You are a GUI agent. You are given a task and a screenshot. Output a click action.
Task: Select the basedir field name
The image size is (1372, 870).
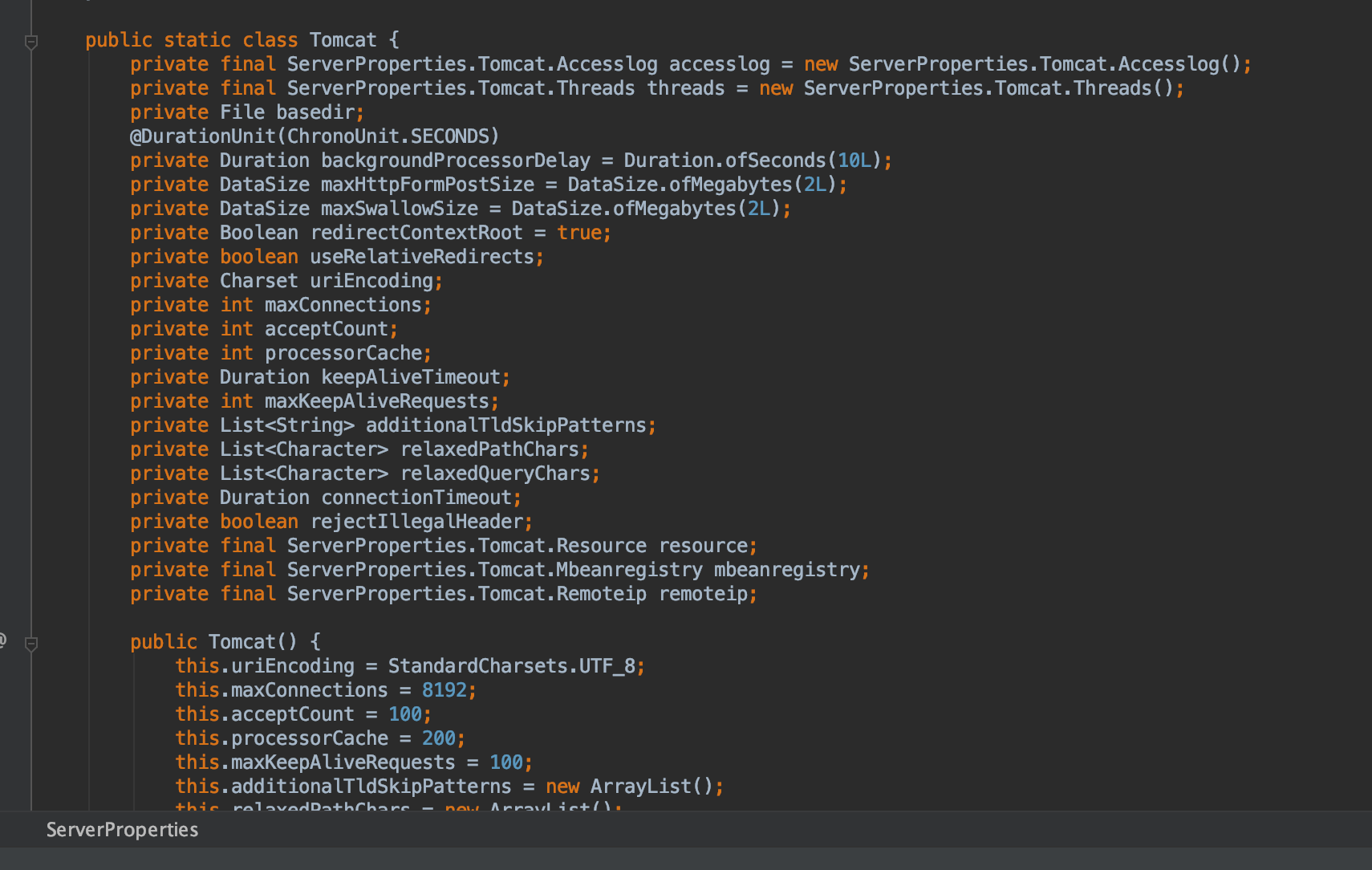(x=315, y=112)
